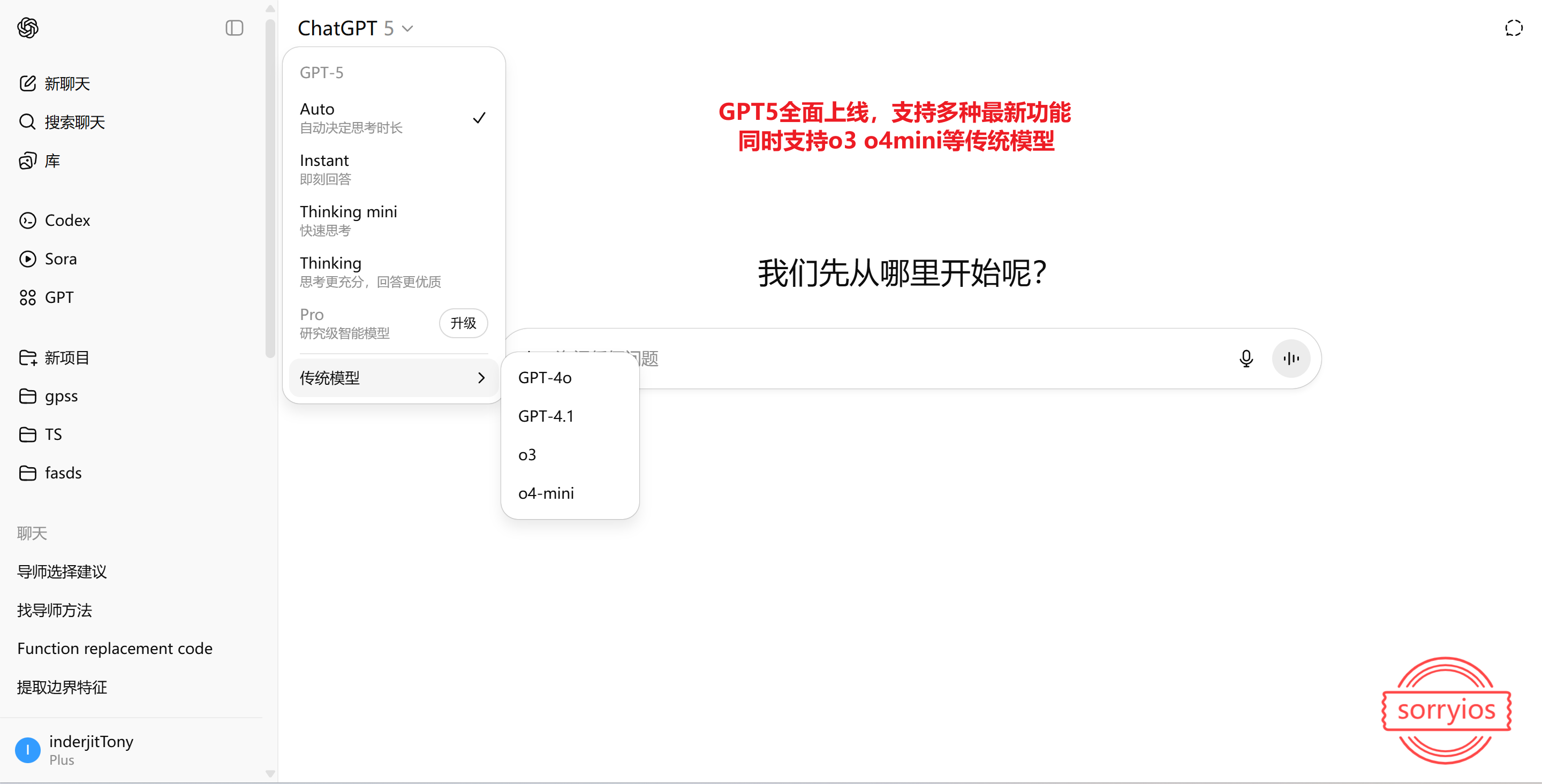Click the 聊天 section header

[32, 533]
